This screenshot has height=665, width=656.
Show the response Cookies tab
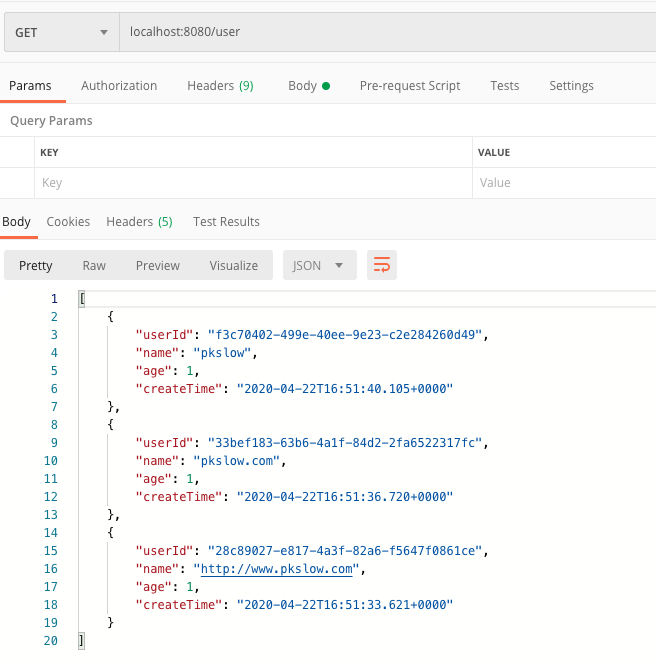pos(68,222)
